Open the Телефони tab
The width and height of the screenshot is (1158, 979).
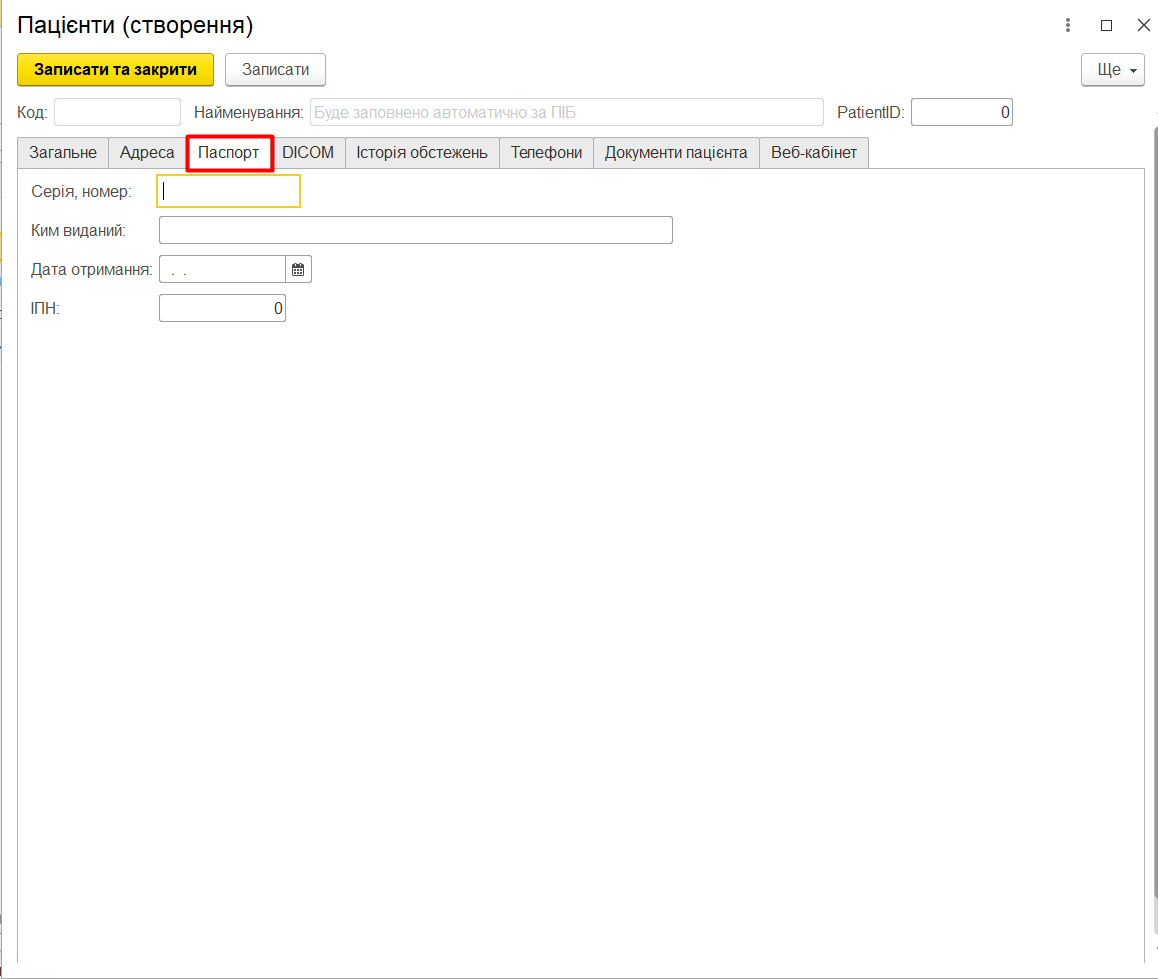click(x=546, y=153)
